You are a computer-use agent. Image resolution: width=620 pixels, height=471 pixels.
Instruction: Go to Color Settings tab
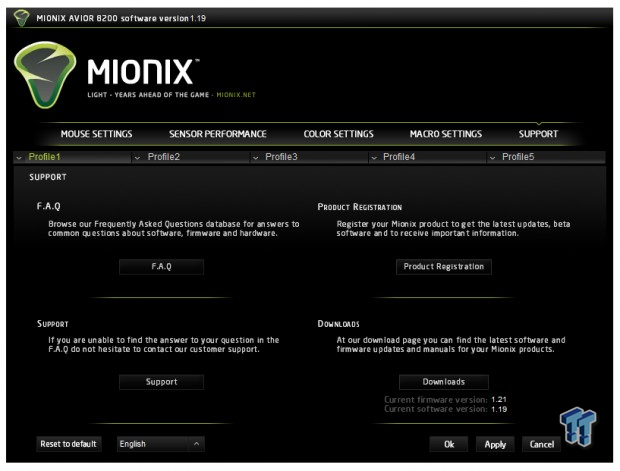[x=338, y=134]
